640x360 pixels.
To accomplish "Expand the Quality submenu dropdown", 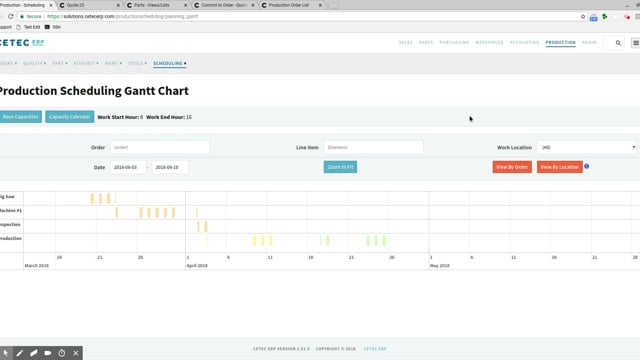I will pos(34,63).
